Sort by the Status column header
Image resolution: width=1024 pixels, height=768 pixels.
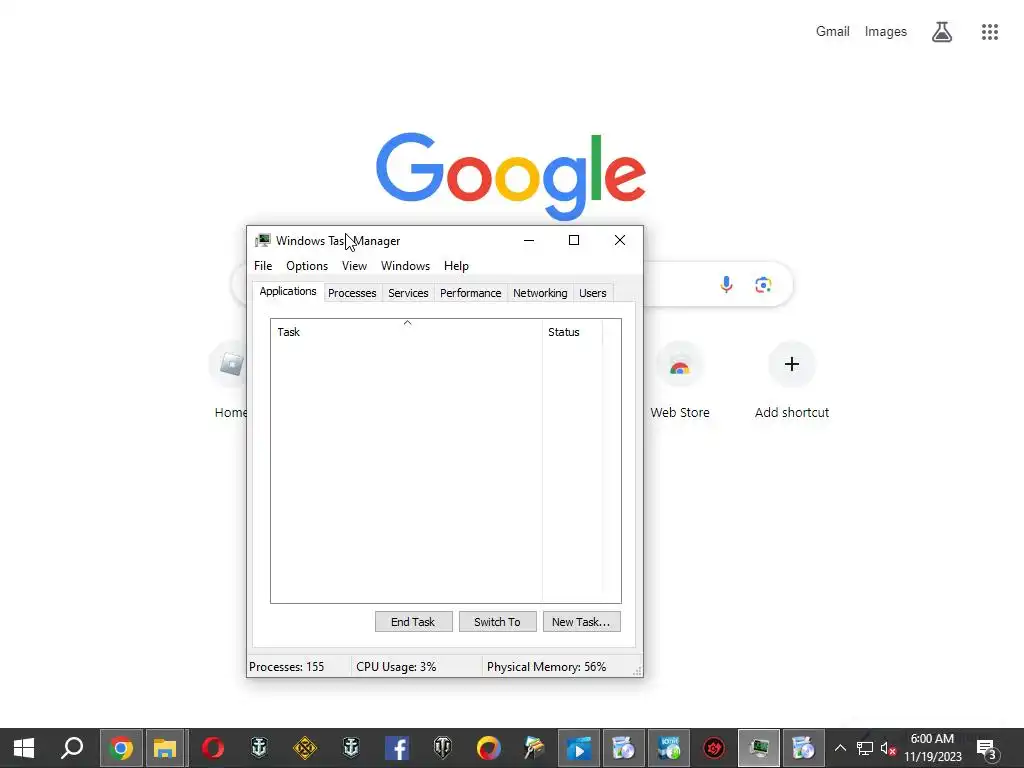click(573, 332)
